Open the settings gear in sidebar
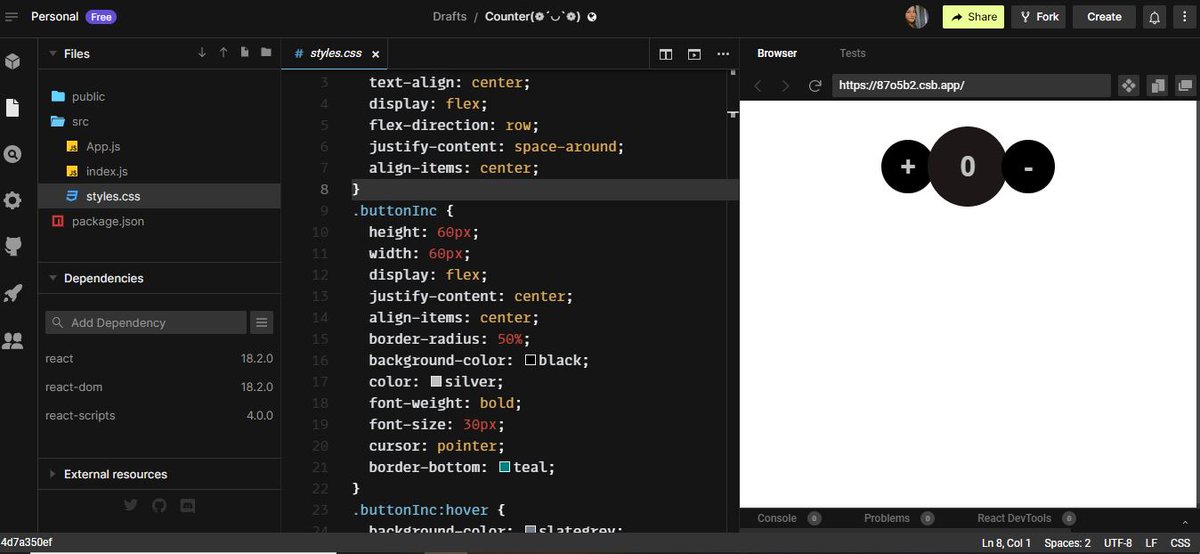 click(13, 200)
